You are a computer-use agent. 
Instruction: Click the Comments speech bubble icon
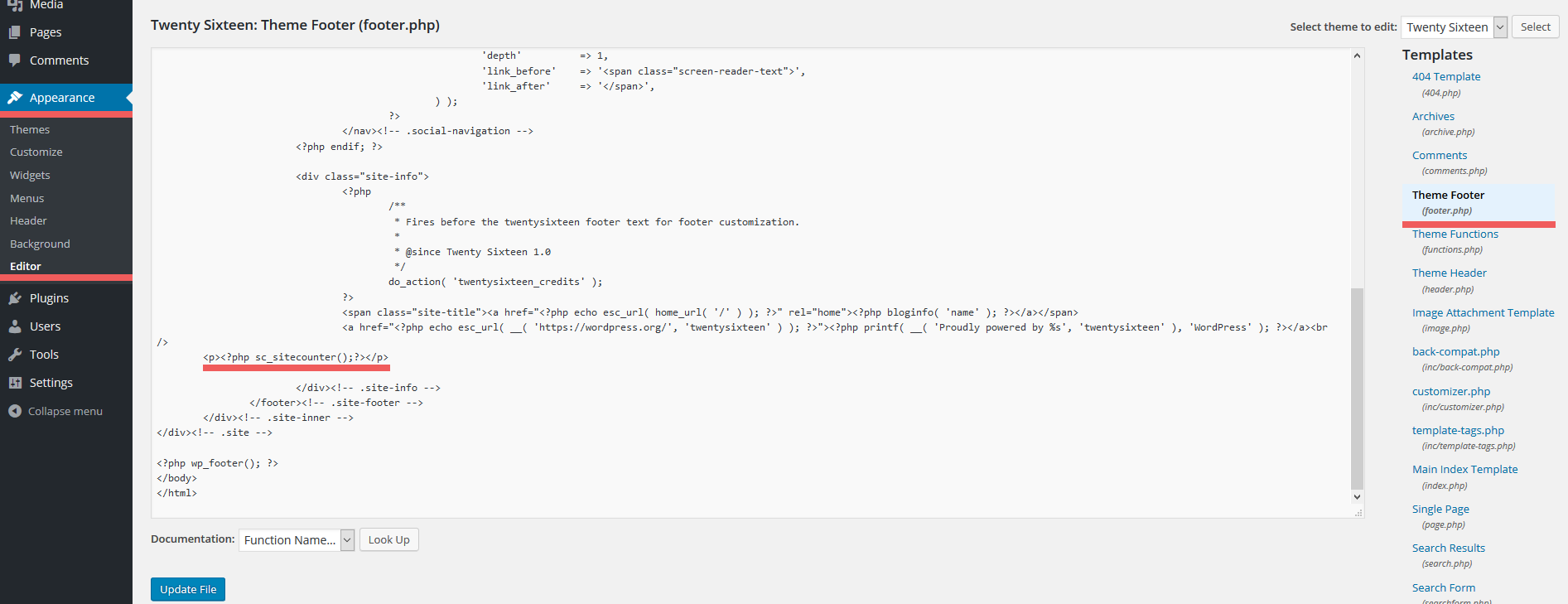pos(15,60)
